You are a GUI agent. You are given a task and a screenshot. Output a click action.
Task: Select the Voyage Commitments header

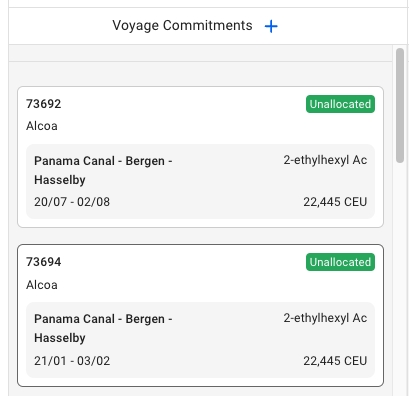tap(182, 26)
